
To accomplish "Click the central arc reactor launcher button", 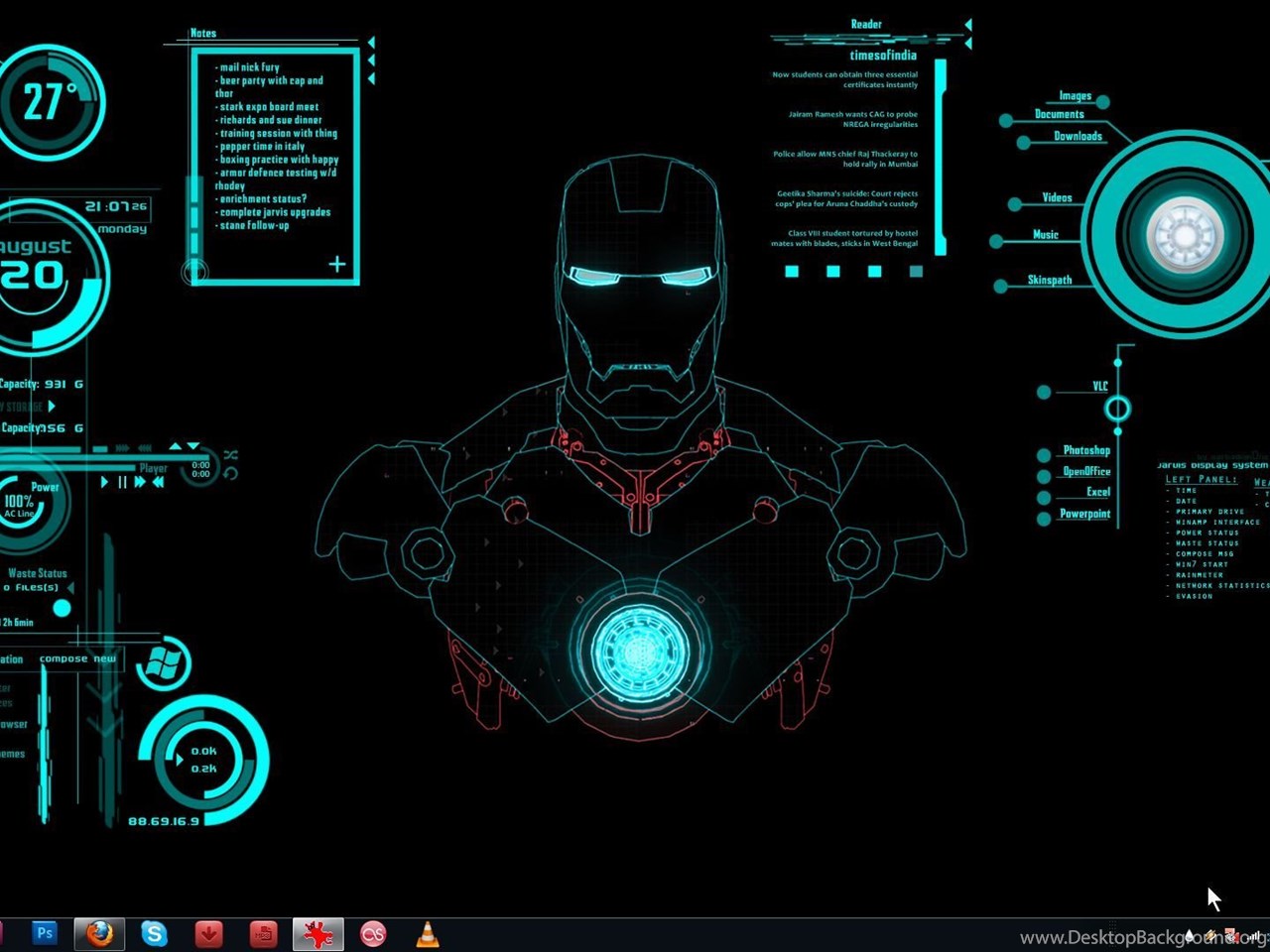I will [x=1185, y=234].
